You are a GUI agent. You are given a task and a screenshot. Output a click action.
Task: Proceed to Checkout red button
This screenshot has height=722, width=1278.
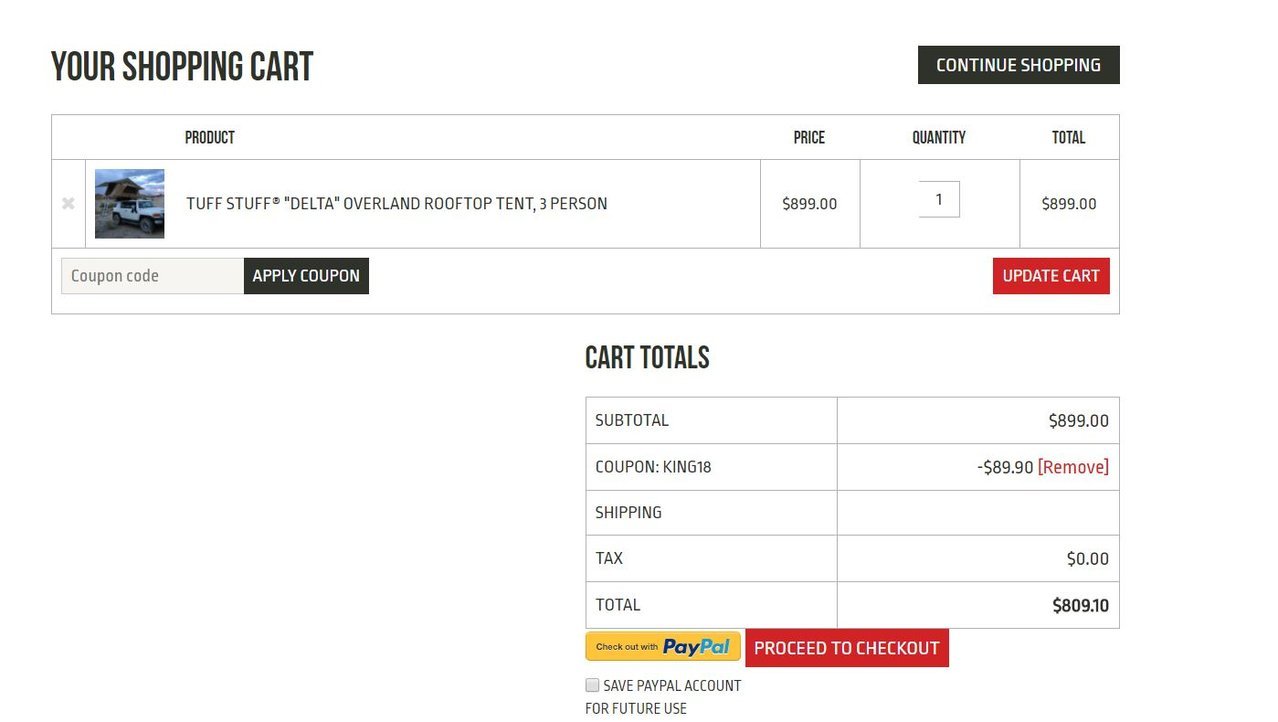point(847,648)
